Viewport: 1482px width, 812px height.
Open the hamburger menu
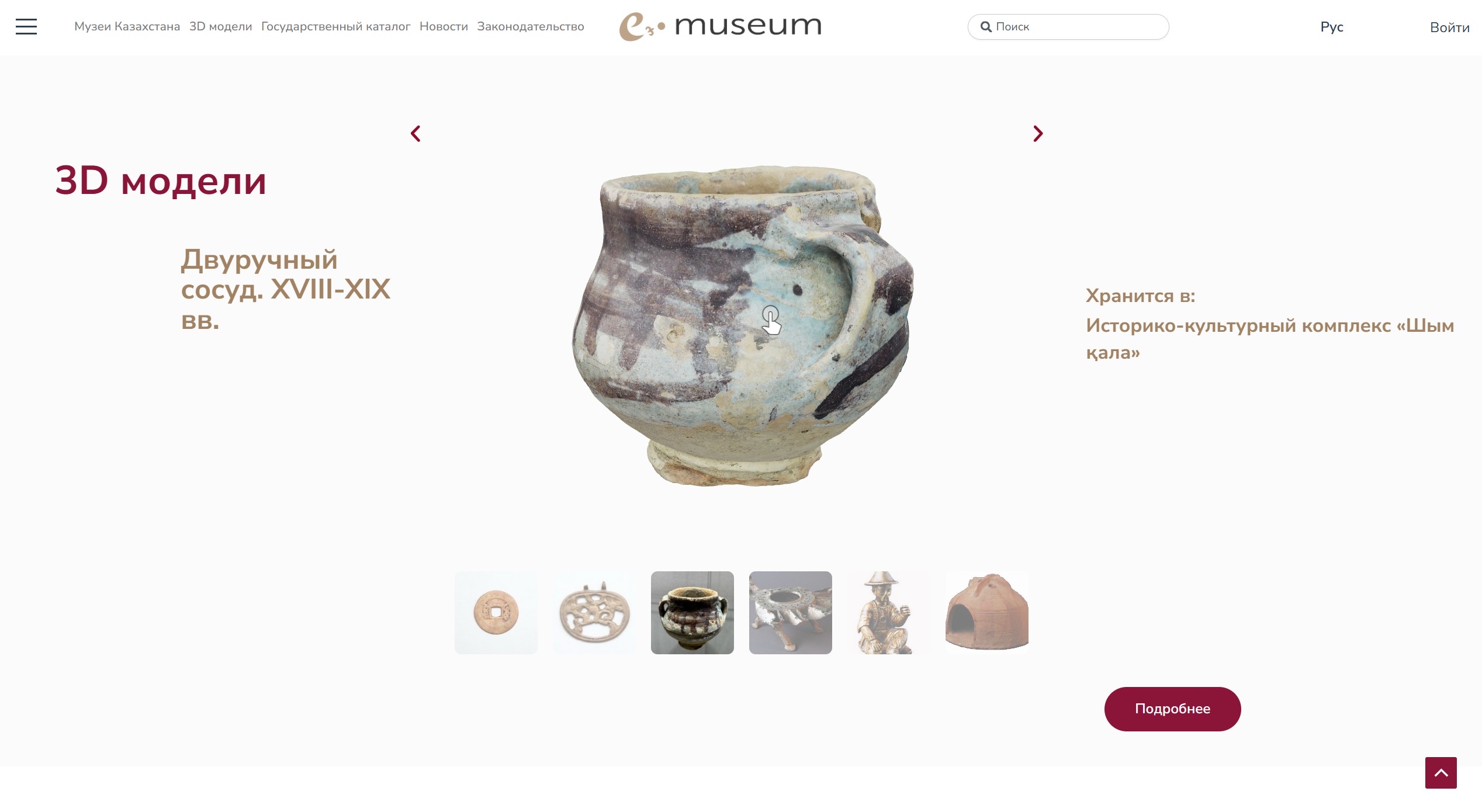[26, 27]
